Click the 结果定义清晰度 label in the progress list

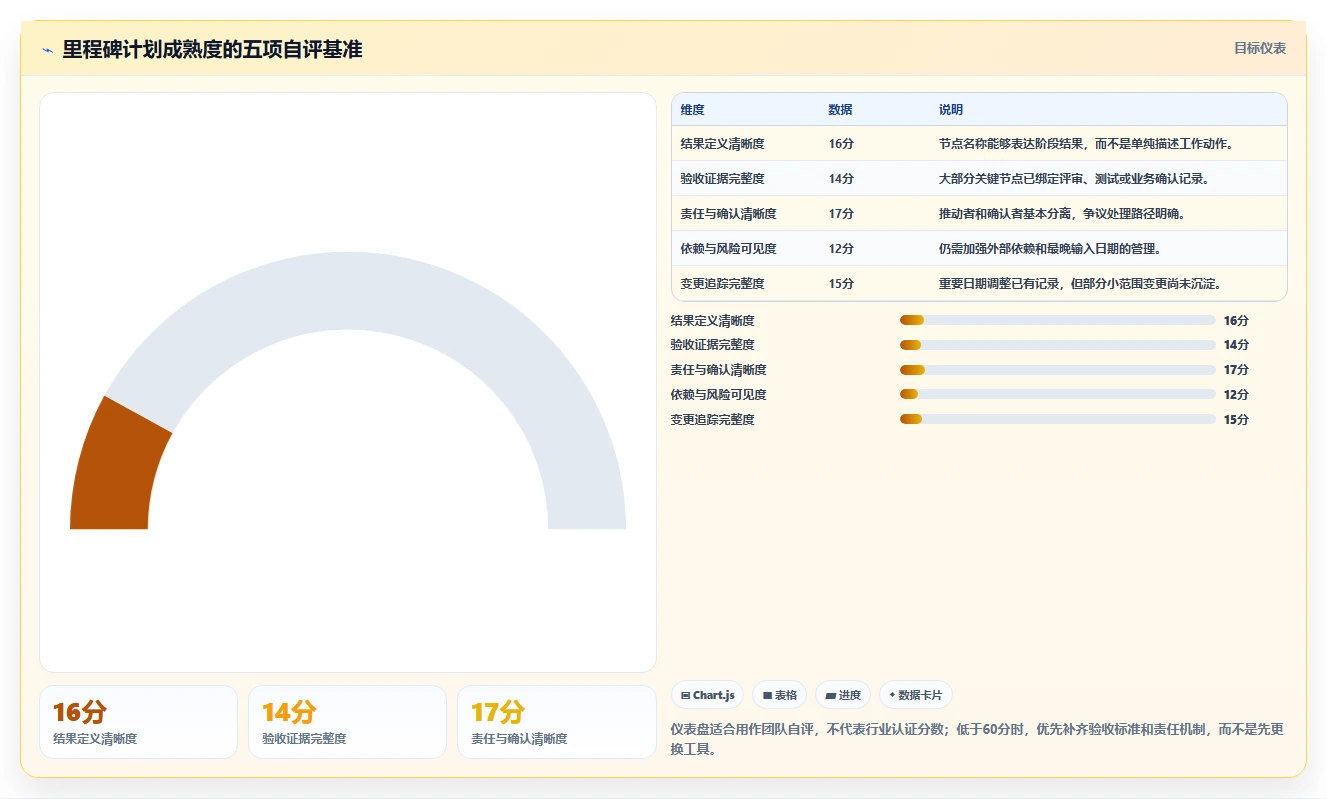tap(712, 321)
